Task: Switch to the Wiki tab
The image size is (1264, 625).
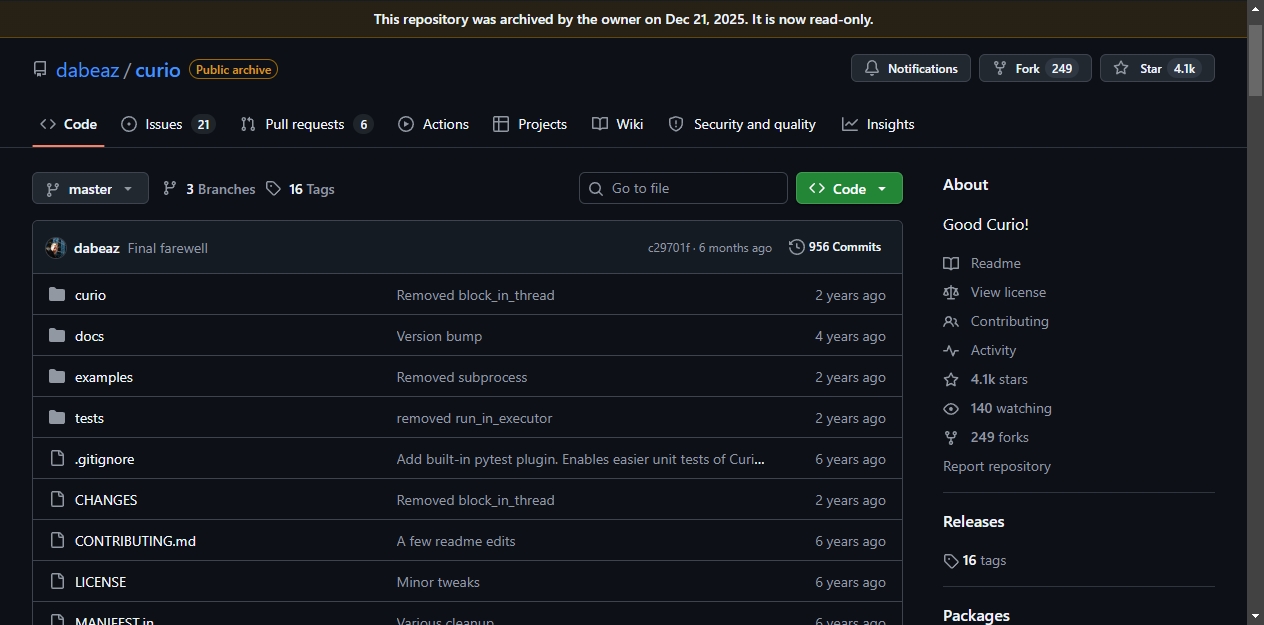Action: pos(617,124)
